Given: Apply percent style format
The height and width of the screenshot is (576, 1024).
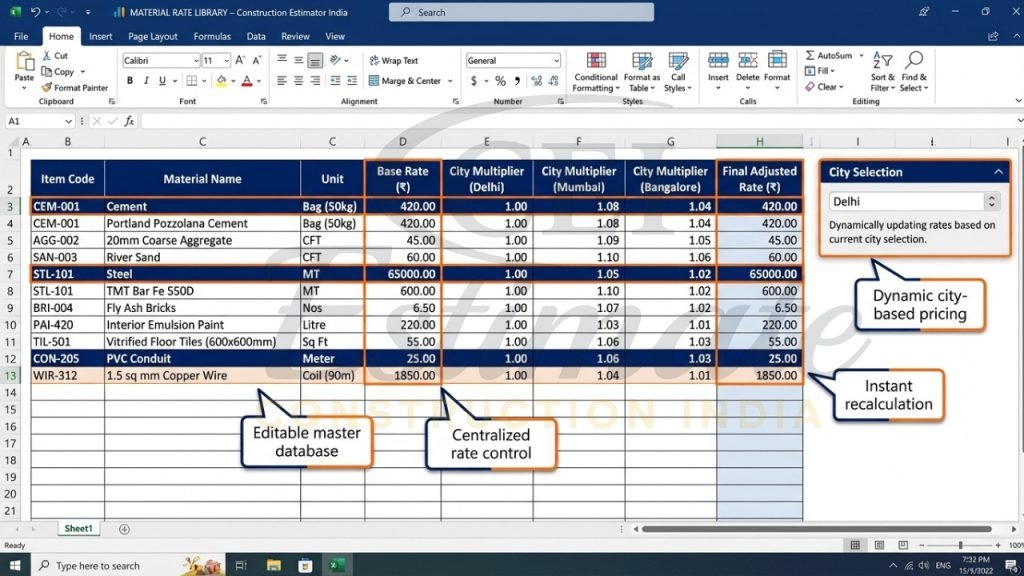Looking at the screenshot, I should (500, 80).
